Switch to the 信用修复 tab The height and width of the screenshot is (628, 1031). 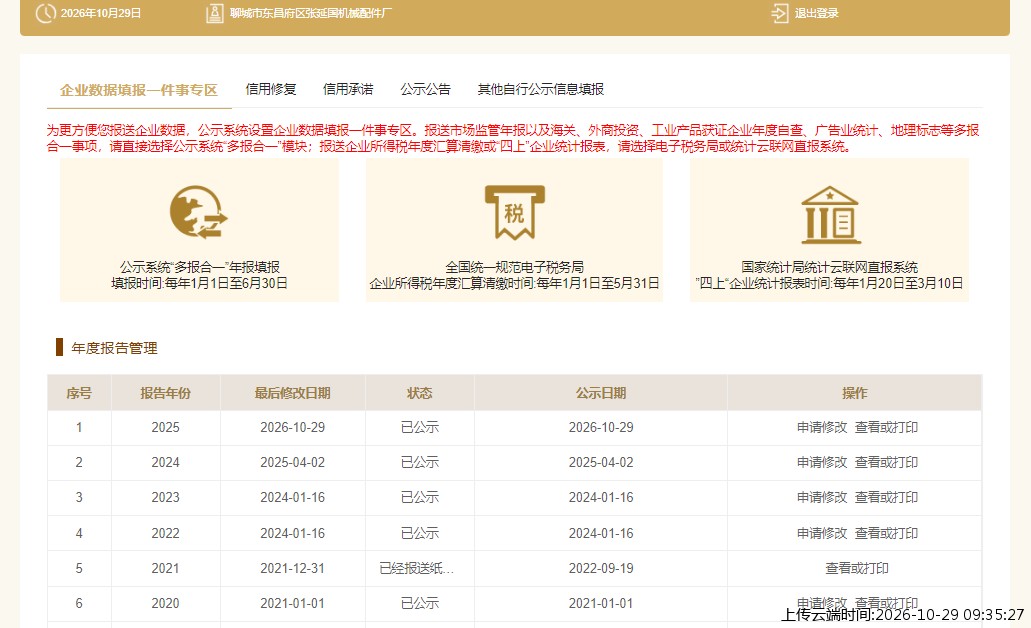tap(271, 89)
